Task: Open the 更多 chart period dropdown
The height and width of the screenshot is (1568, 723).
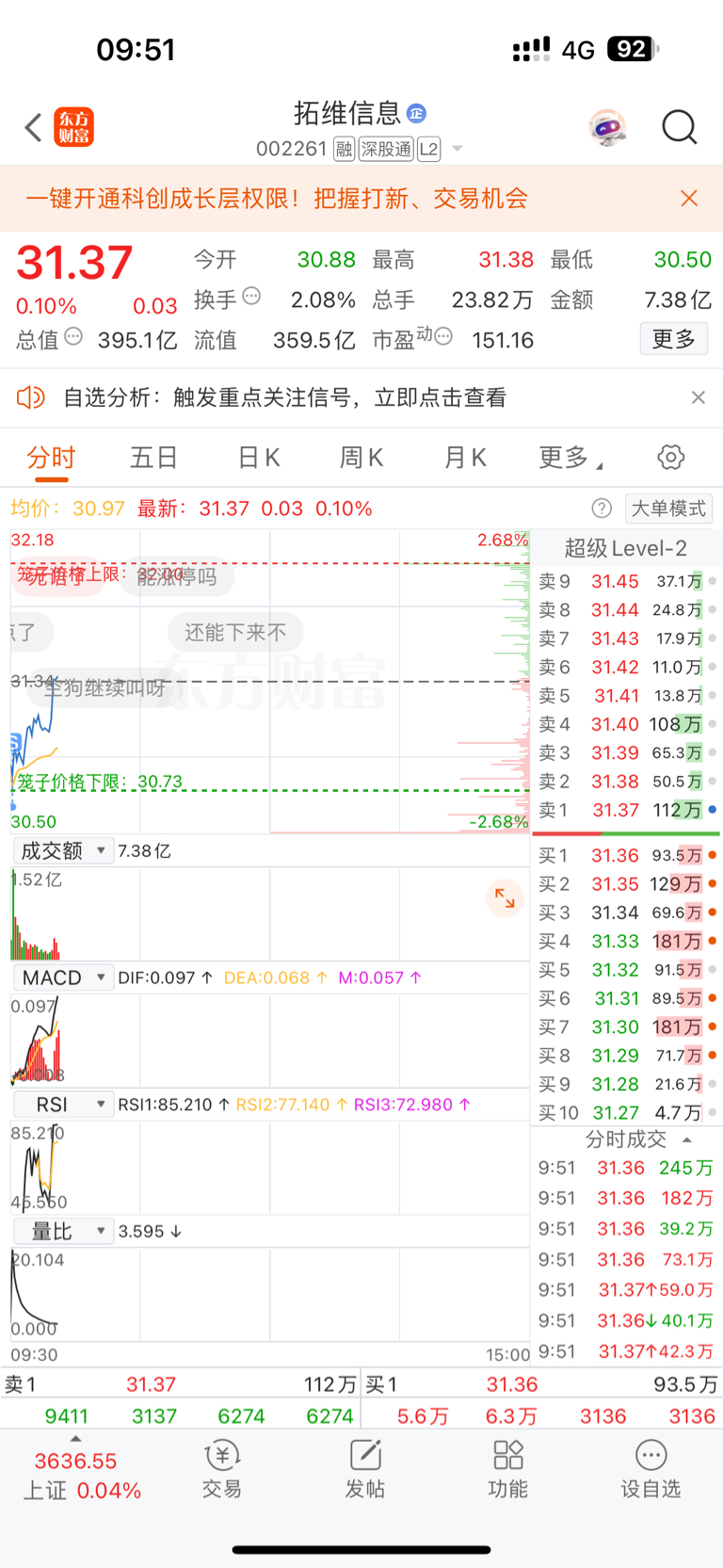Action: click(570, 458)
